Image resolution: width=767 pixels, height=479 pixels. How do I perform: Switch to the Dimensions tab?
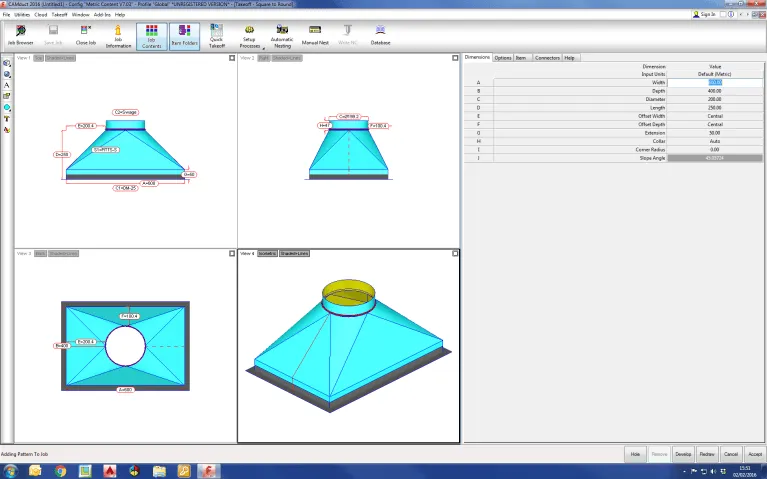tap(477, 57)
